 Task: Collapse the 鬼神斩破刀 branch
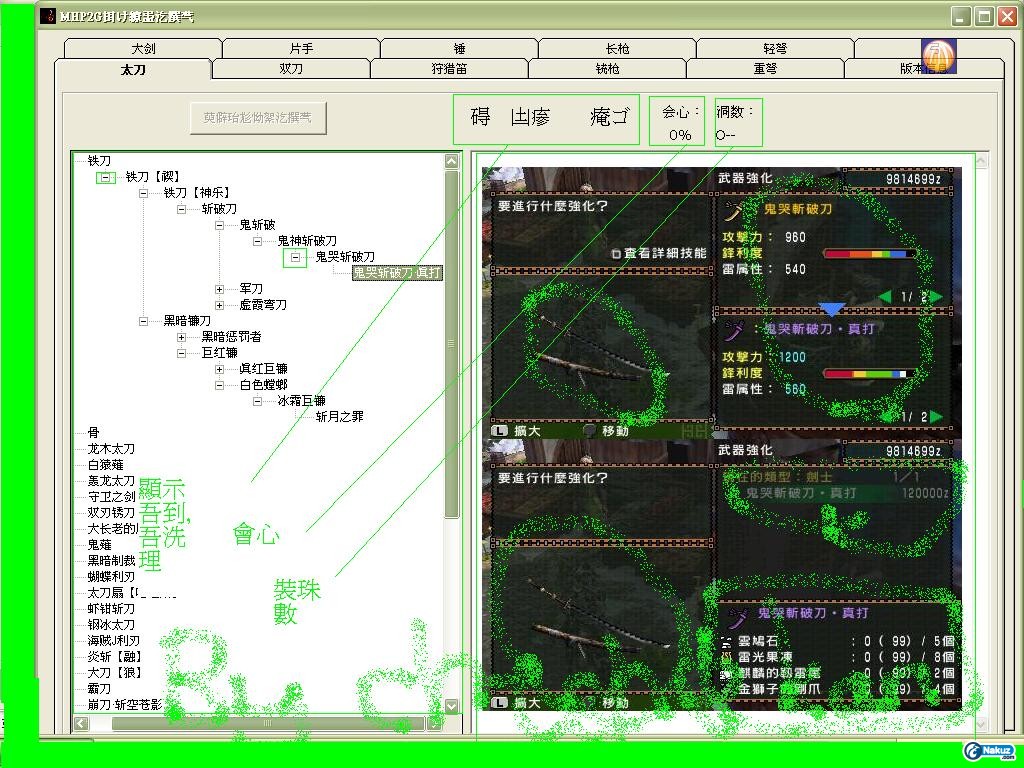(x=257, y=241)
